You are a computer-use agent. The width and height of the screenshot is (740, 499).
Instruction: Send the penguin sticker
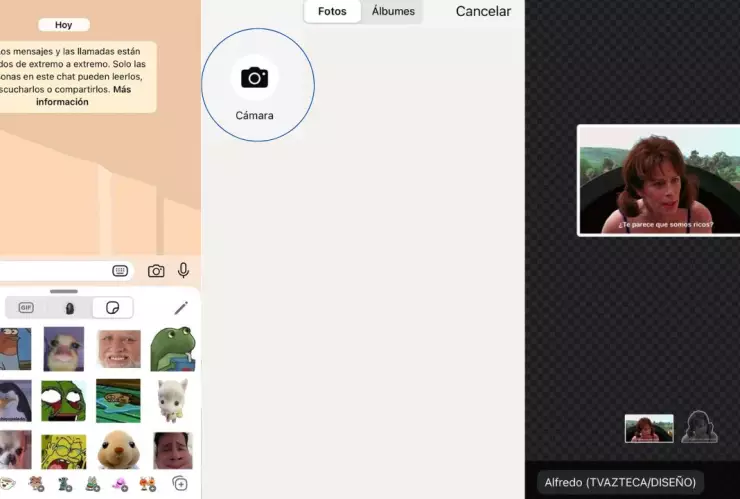(x=16, y=401)
